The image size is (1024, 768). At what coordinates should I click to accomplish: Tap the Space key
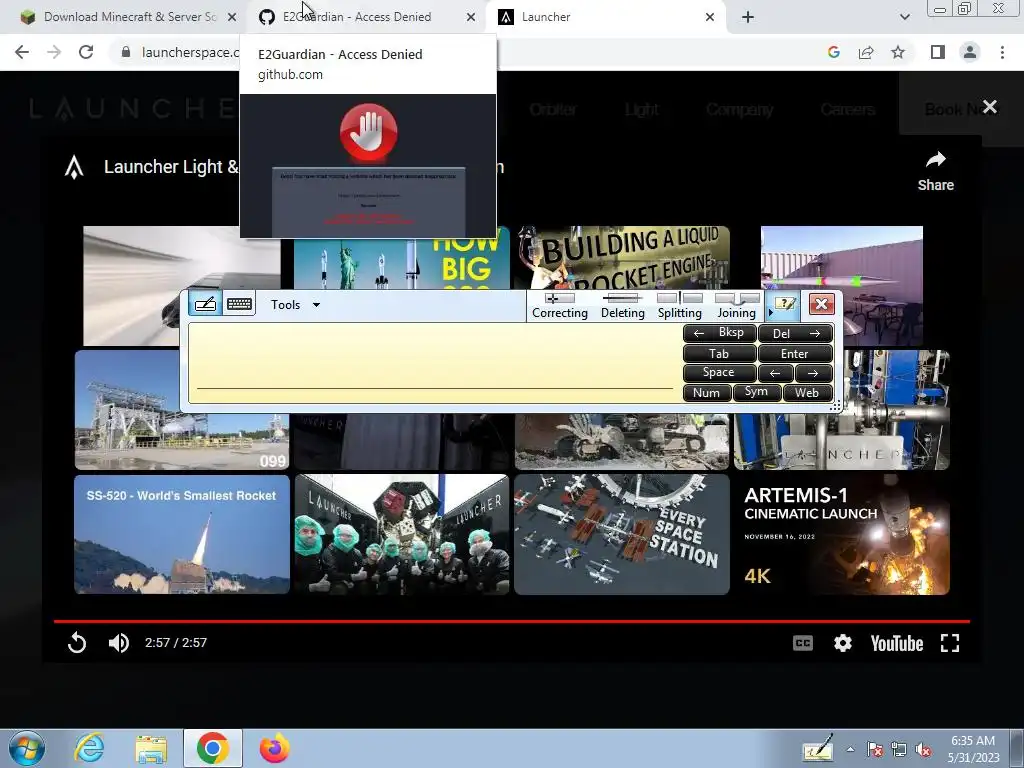(x=719, y=373)
